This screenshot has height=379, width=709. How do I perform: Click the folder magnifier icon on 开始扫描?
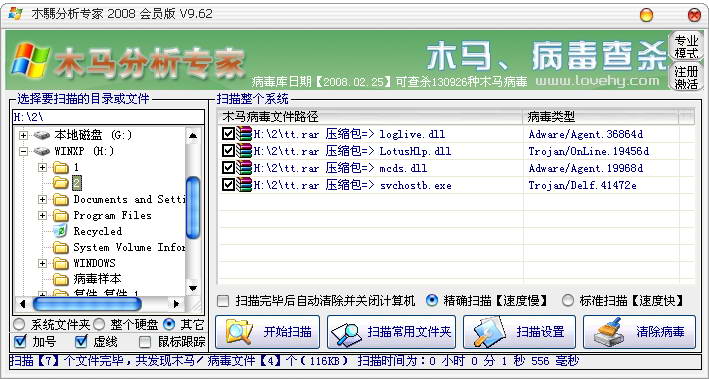click(238, 332)
